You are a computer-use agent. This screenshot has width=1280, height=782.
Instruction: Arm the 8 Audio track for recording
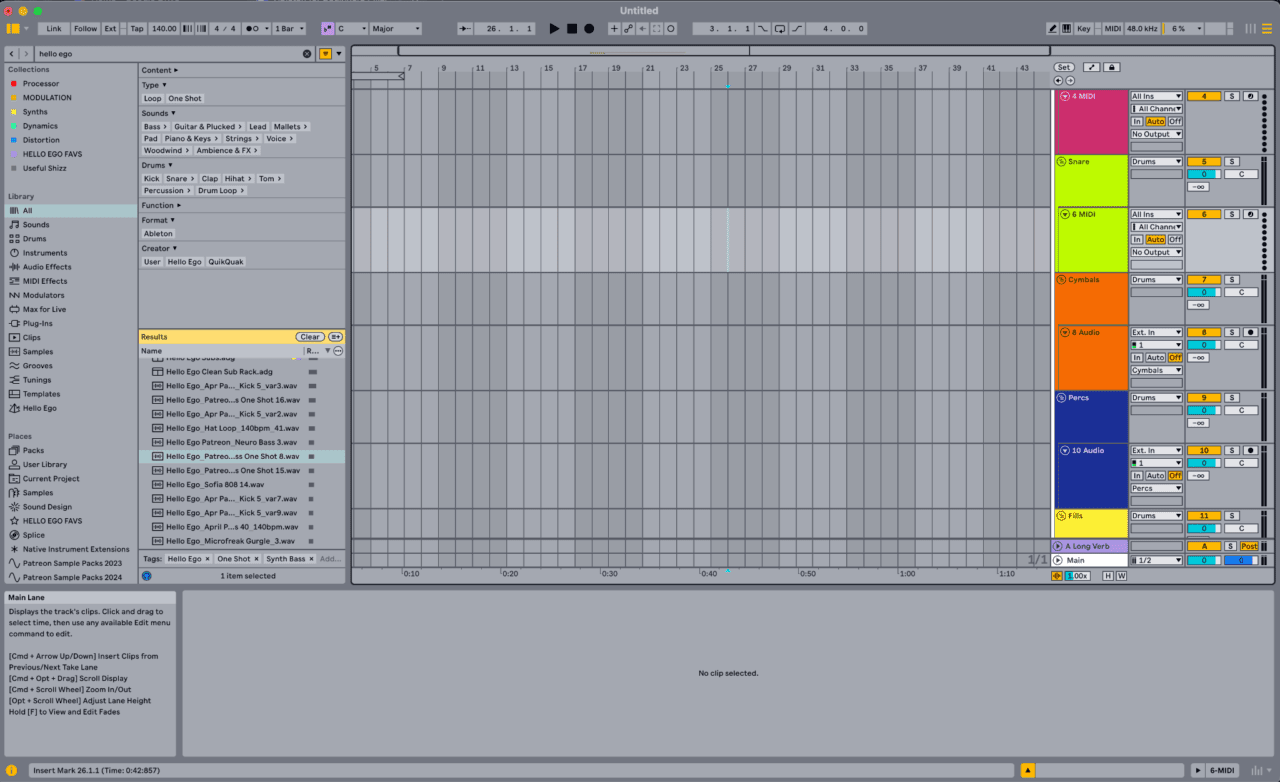pos(1250,332)
